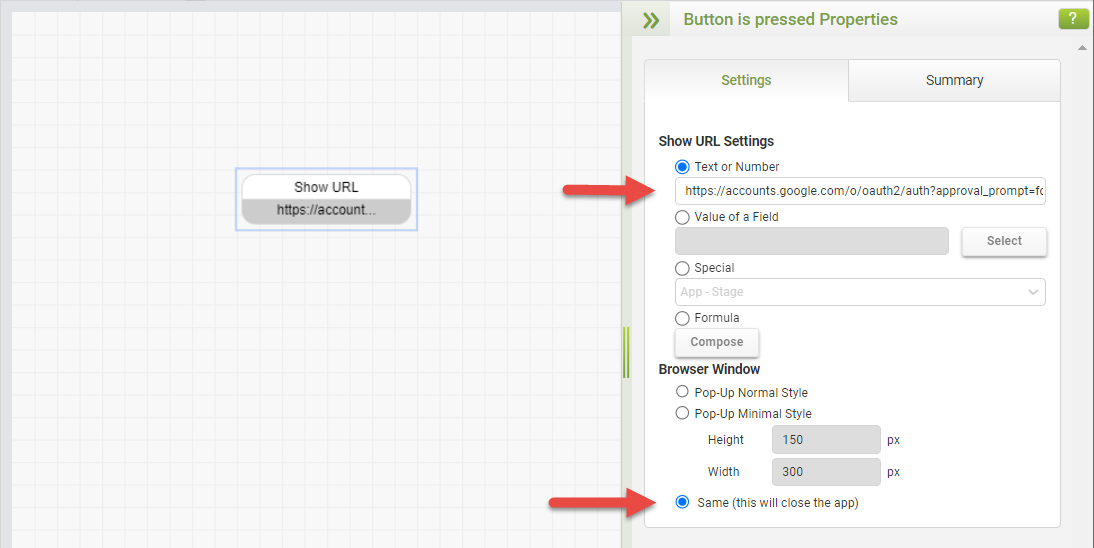Open the App - Stage dropdown

pos(860,292)
